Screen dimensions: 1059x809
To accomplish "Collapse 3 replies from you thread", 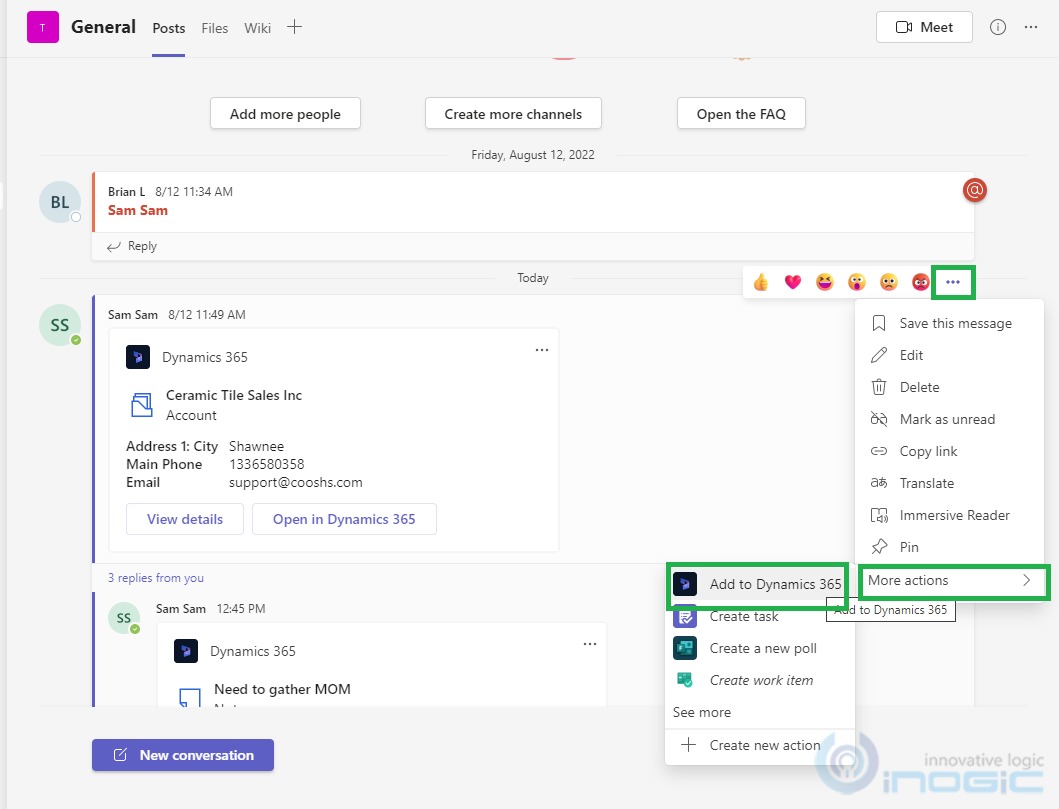I will tap(156, 578).
